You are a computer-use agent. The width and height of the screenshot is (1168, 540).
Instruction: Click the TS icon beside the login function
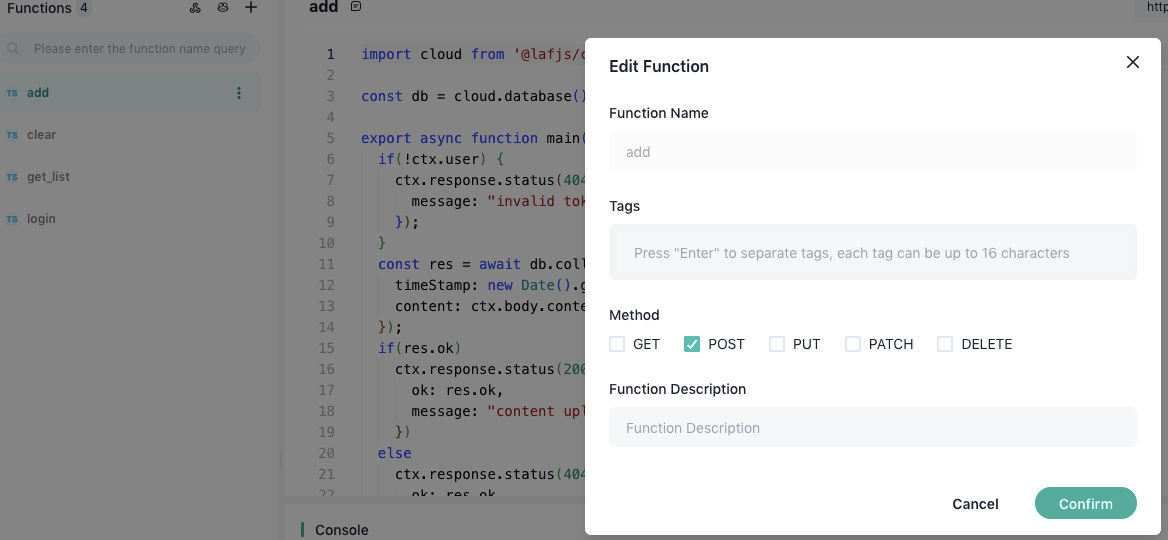[12, 219]
